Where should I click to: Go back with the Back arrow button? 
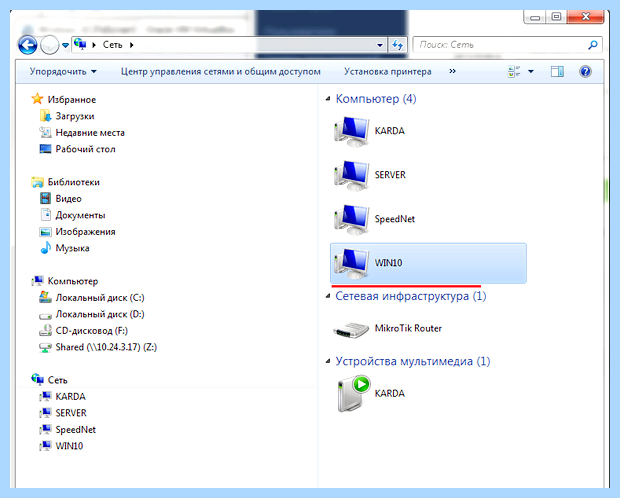click(x=28, y=45)
